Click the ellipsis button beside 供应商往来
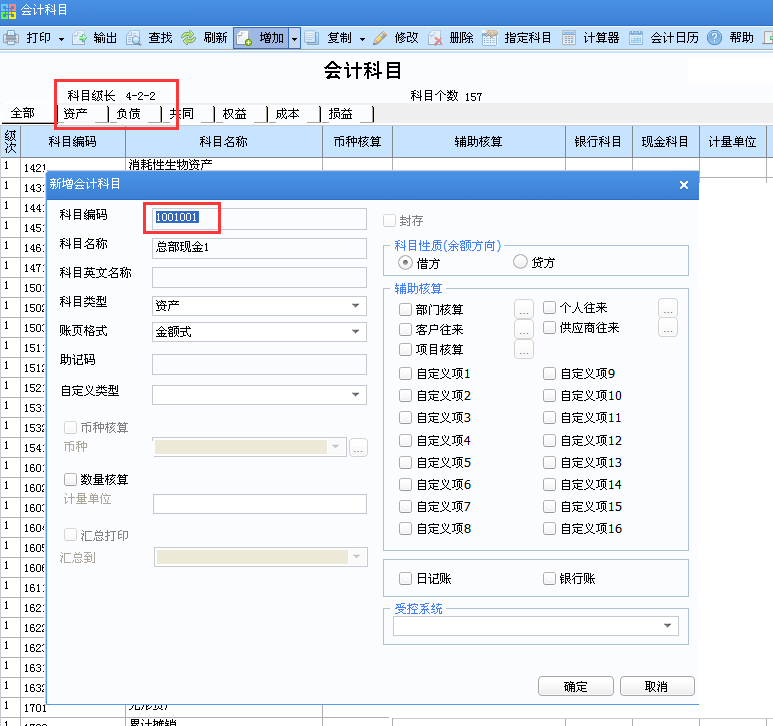 click(x=668, y=328)
